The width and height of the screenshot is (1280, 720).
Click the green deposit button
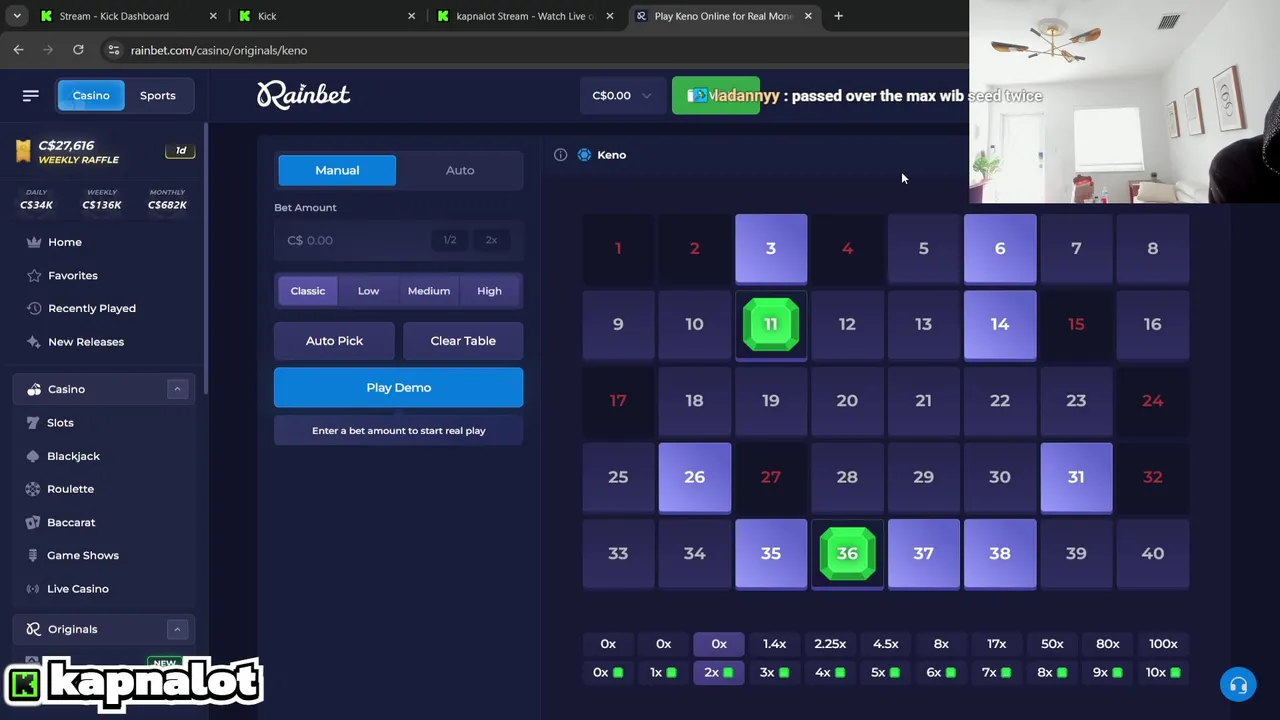point(716,96)
